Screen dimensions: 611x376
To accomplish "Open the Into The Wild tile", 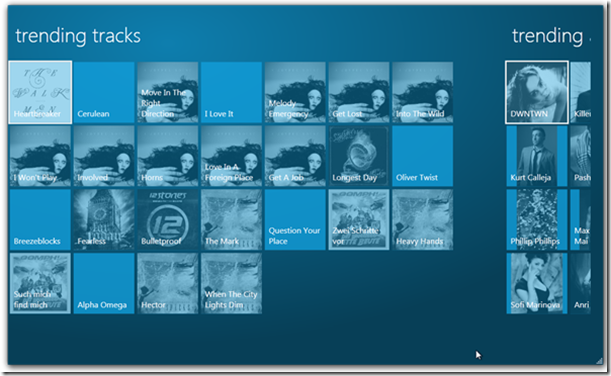I will coord(423,92).
